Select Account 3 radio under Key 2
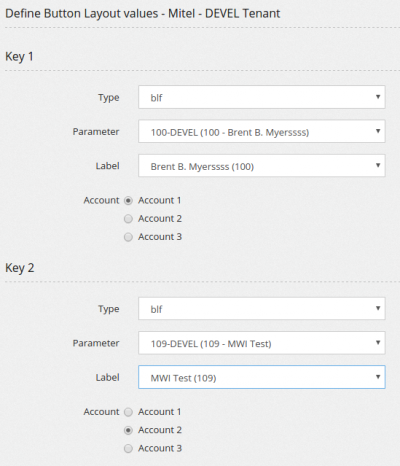Screen dimensions: 400x466 click(128, 449)
